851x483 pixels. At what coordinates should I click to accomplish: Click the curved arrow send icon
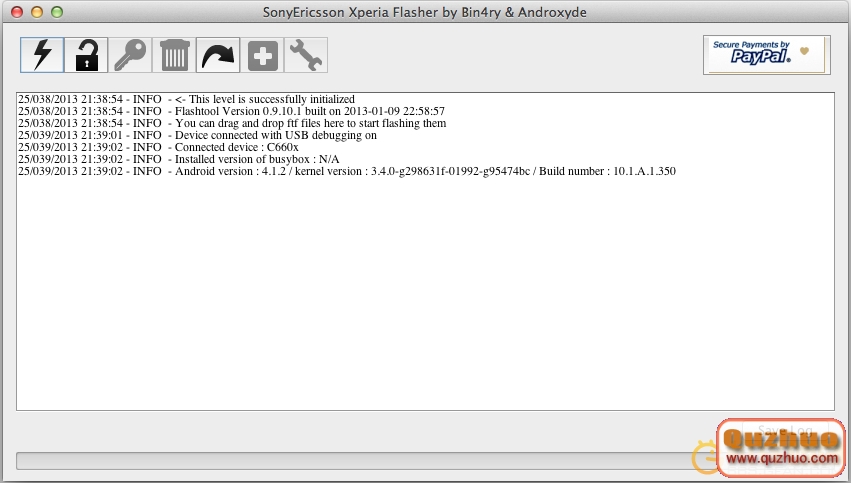[218, 55]
